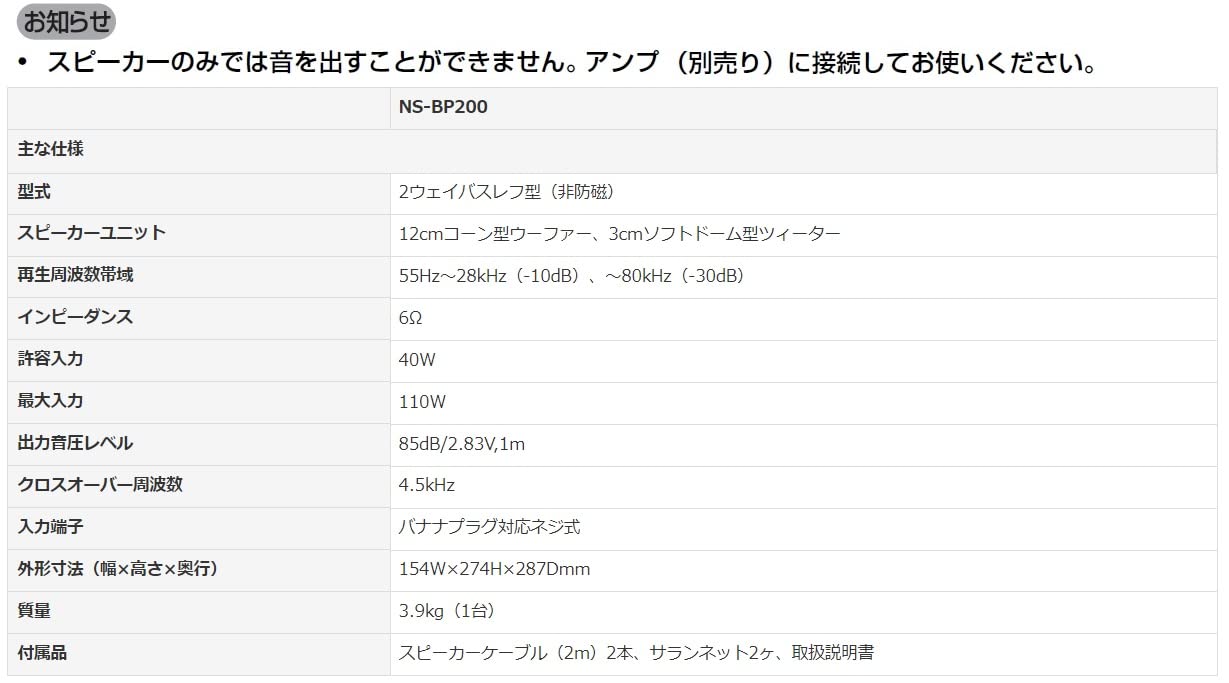Select the 110W maximum input value

pyautogui.click(x=422, y=402)
